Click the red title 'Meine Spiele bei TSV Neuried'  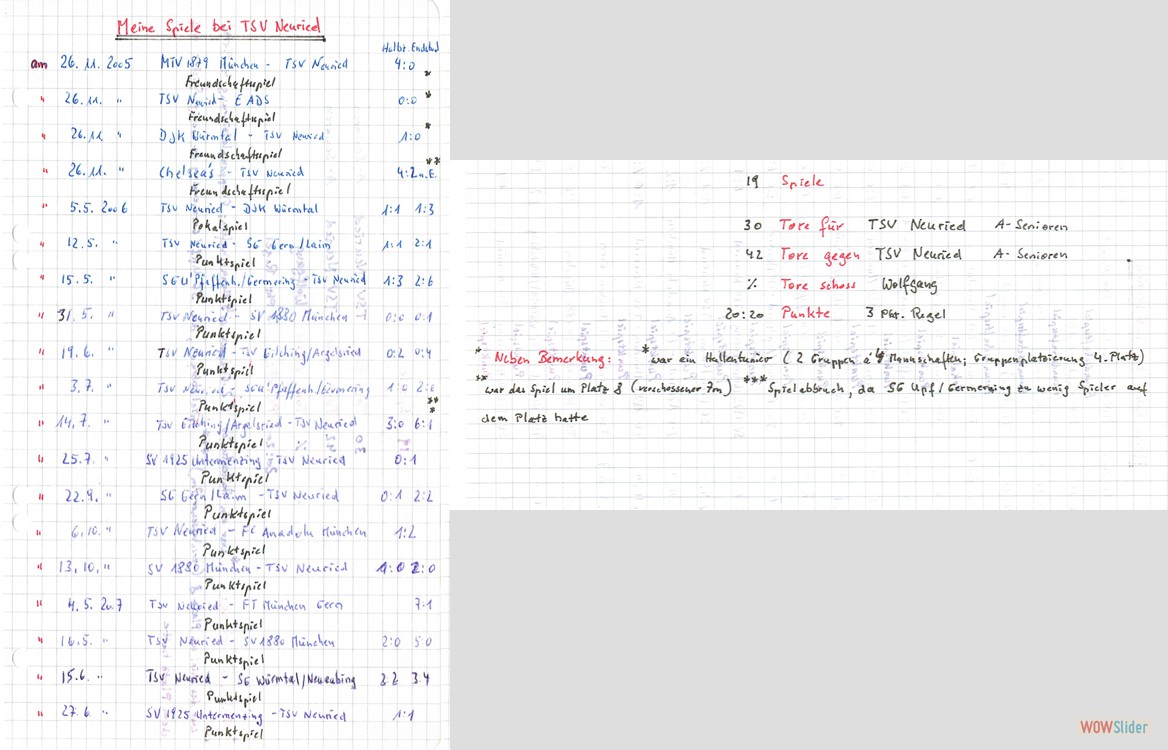[x=220, y=27]
